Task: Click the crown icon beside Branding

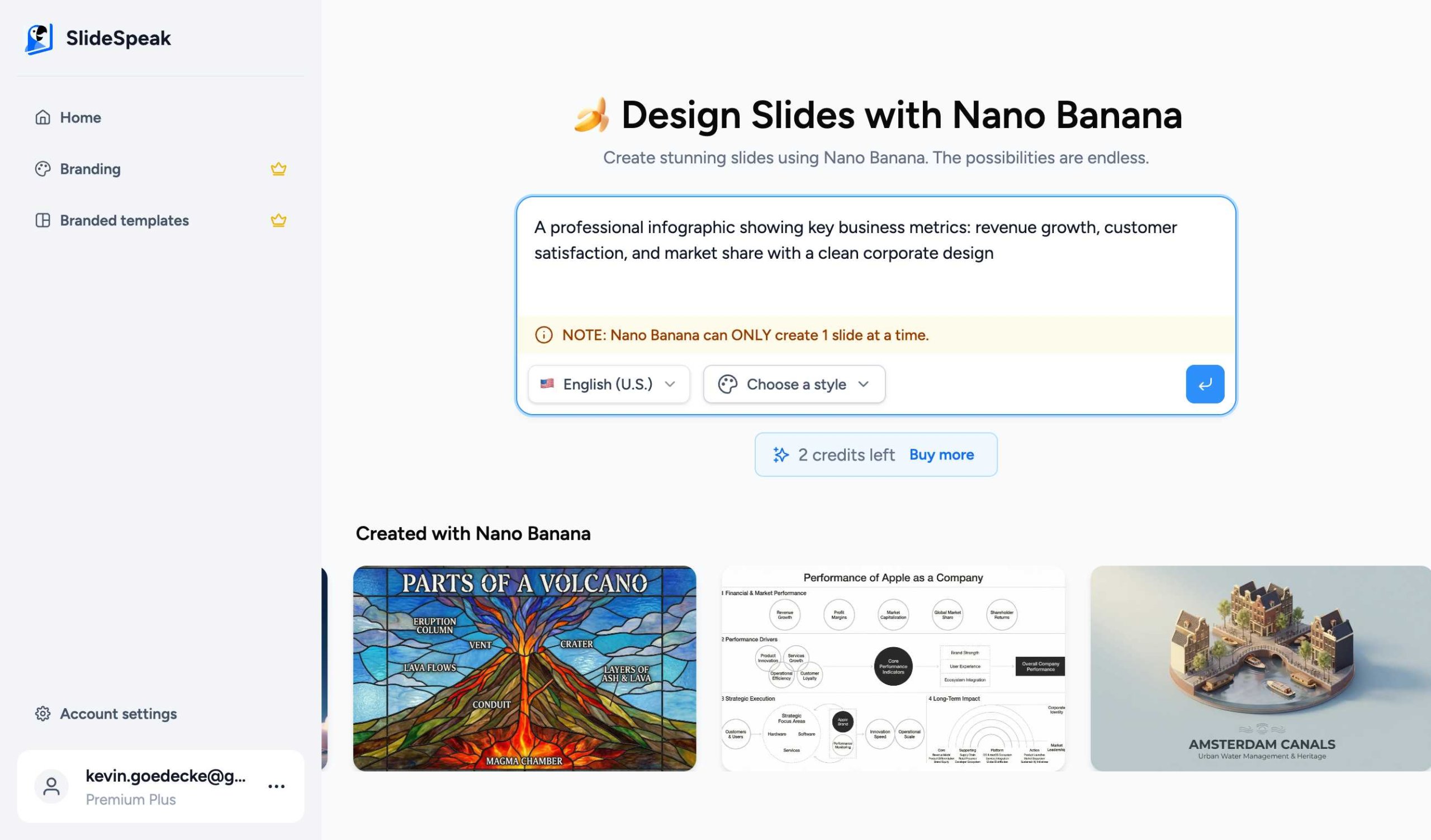Action: click(x=278, y=169)
